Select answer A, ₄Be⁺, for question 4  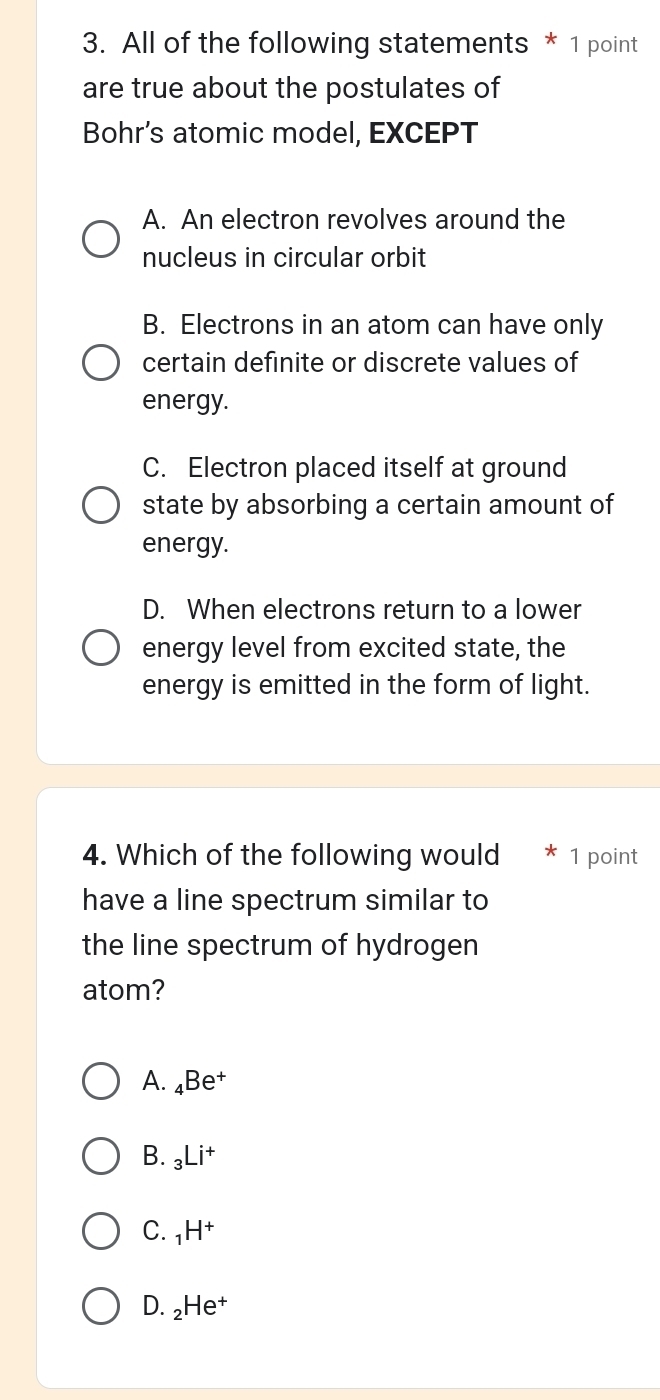click(100, 1080)
